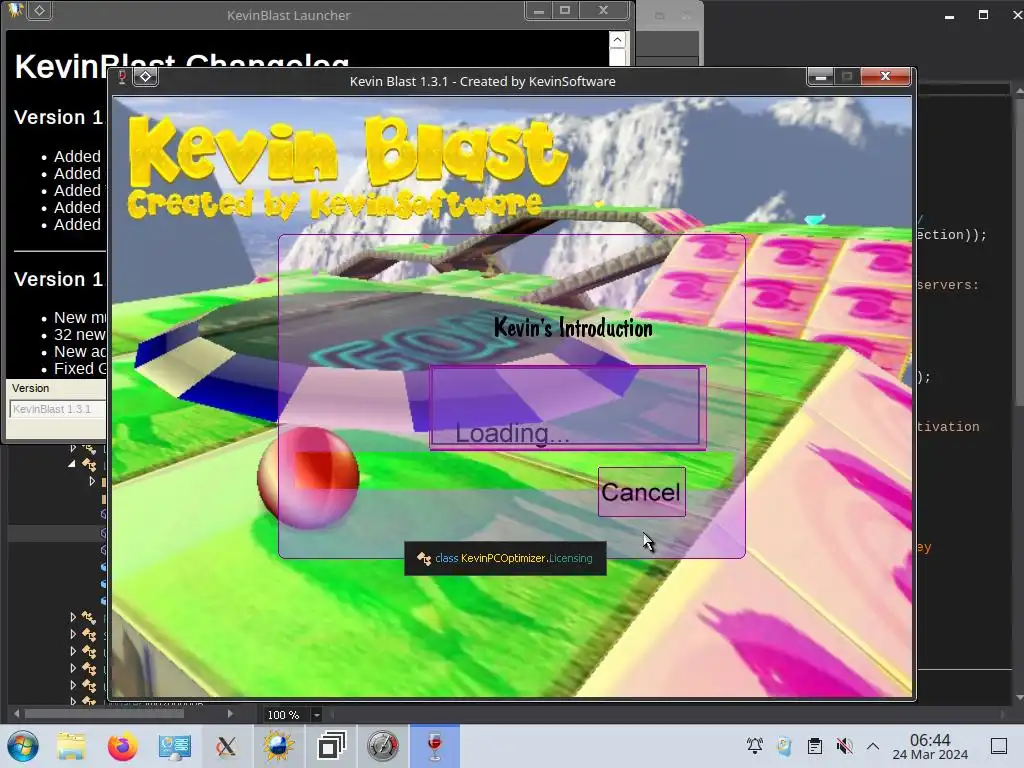Click the changelog scroll-up arrow in the Launcher
This screenshot has width=1024, height=768.
pos(617,40)
